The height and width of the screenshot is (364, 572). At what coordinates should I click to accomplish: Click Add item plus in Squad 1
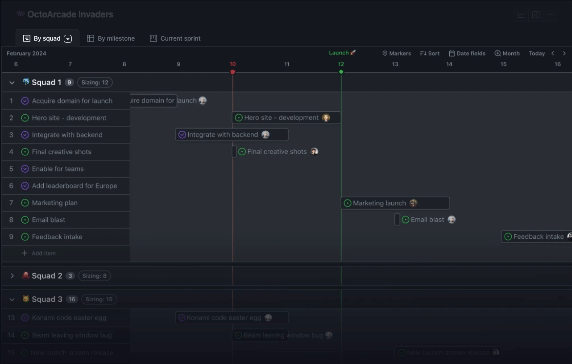[24, 253]
